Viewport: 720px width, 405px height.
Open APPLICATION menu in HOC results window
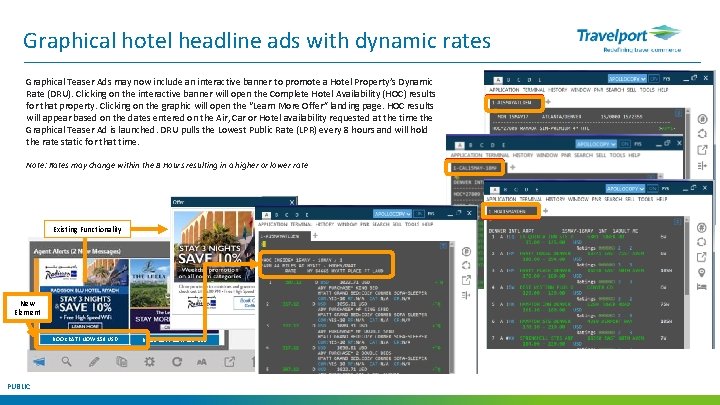tap(273, 224)
